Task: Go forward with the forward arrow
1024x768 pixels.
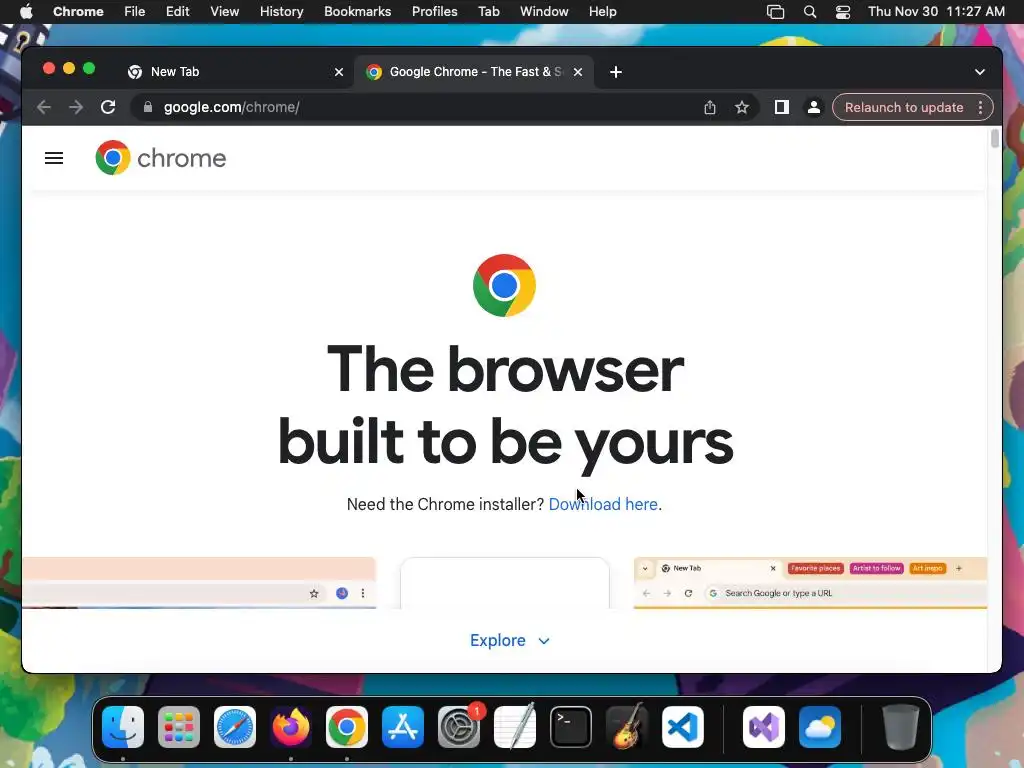Action: pyautogui.click(x=76, y=107)
